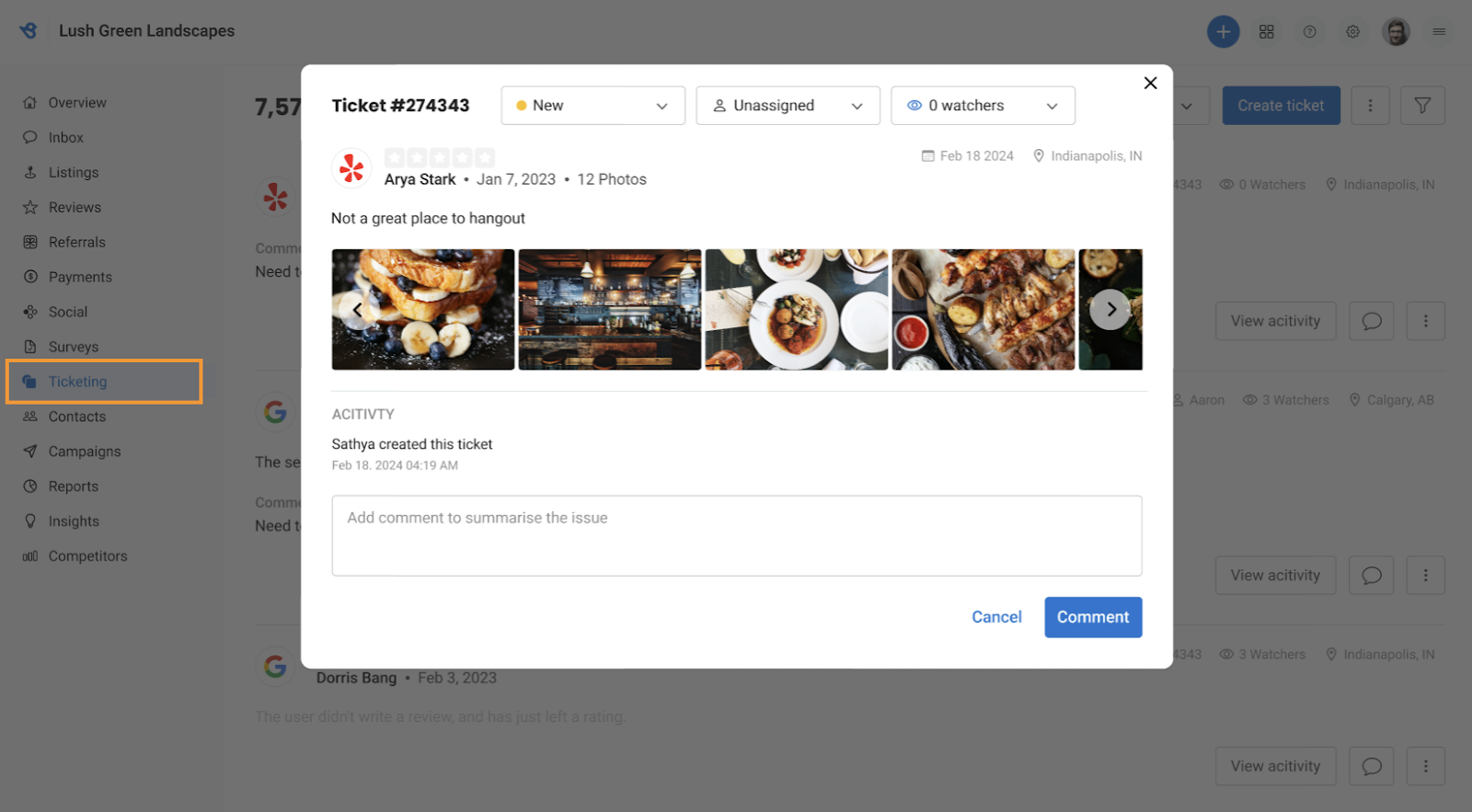Click the blue plus add button

pyautogui.click(x=1223, y=32)
